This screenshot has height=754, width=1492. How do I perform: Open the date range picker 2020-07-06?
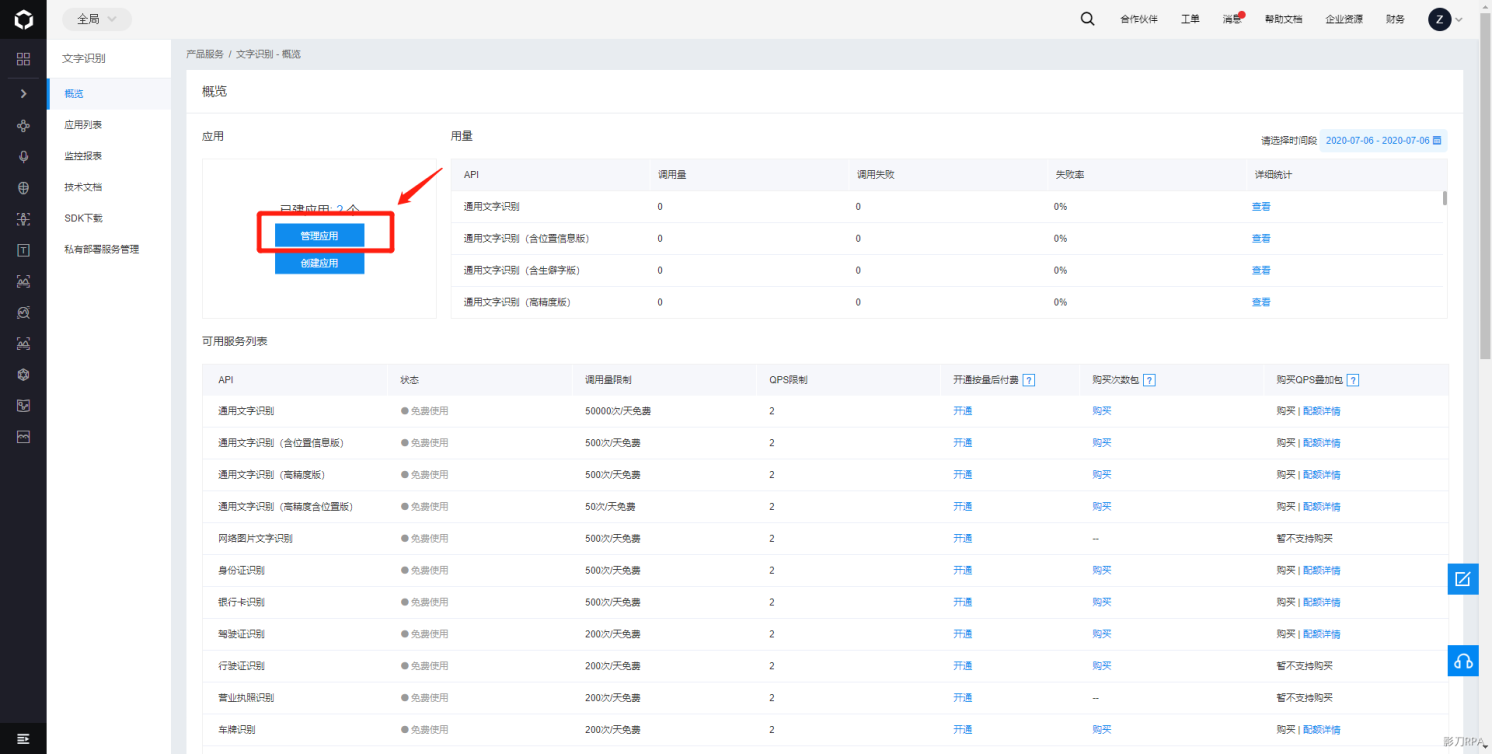1383,141
